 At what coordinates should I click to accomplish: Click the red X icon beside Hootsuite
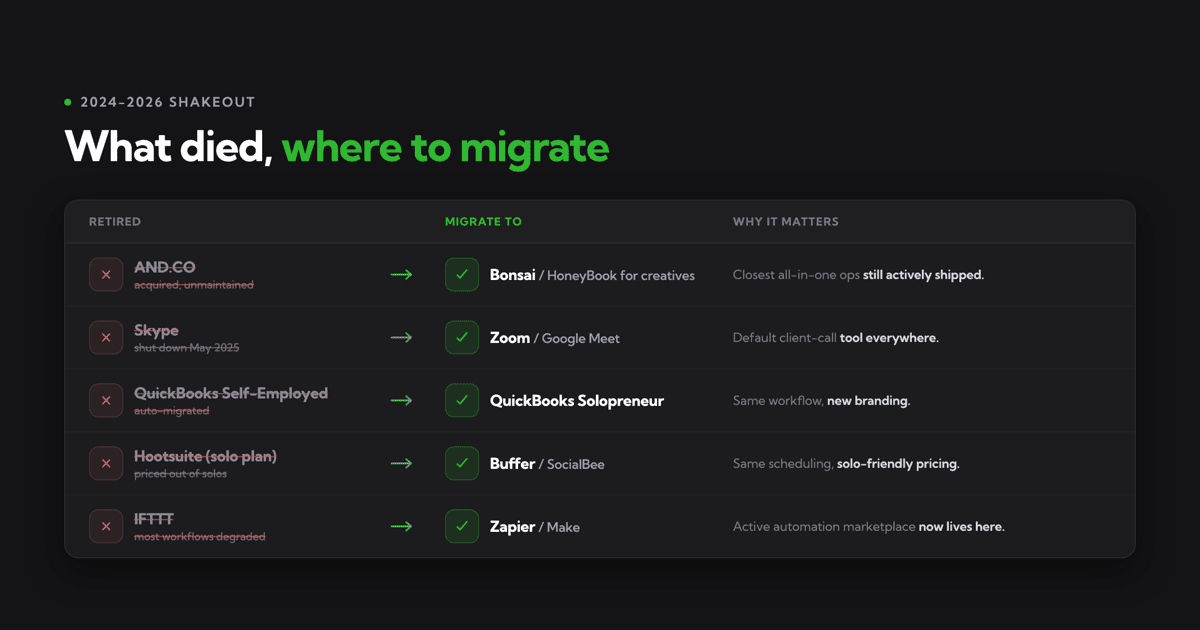tap(106, 463)
